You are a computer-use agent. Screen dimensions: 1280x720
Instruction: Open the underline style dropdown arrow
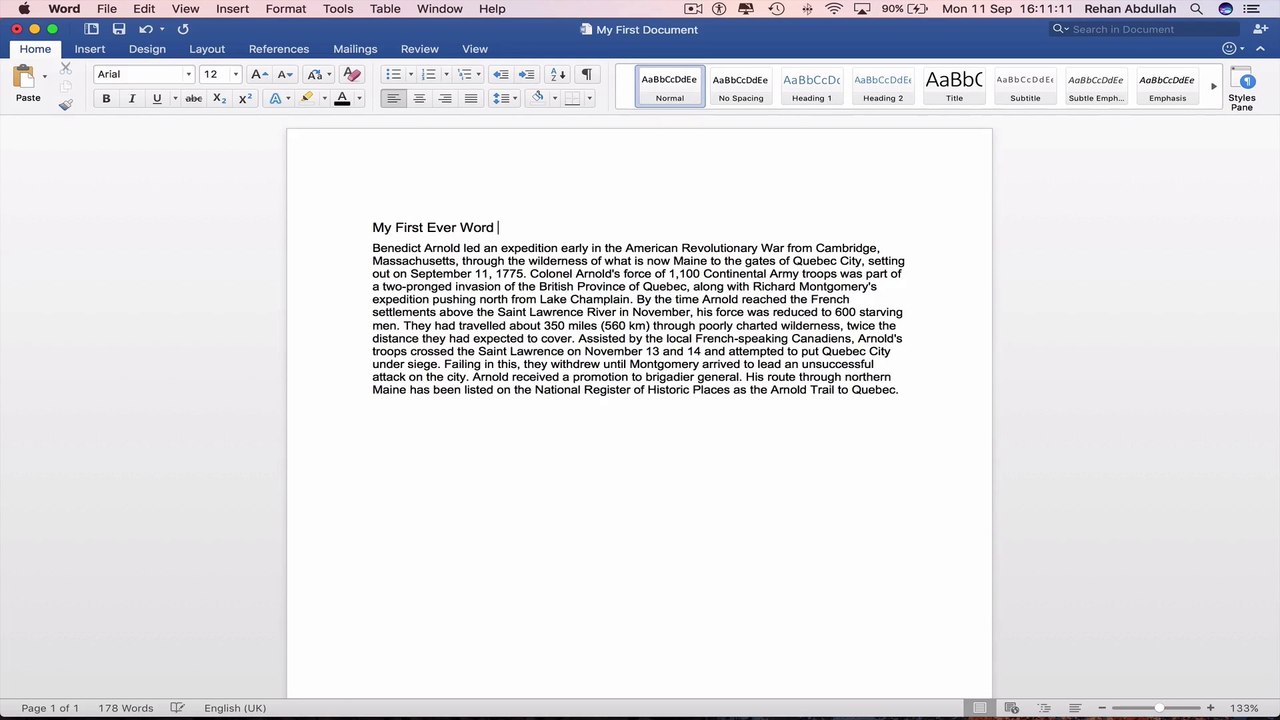[175, 98]
